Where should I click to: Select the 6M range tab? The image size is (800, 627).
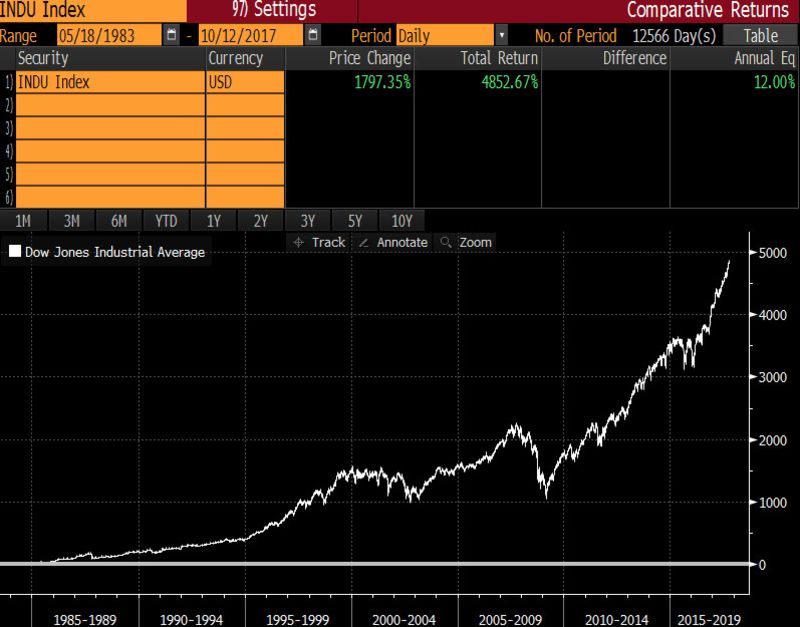[119, 221]
